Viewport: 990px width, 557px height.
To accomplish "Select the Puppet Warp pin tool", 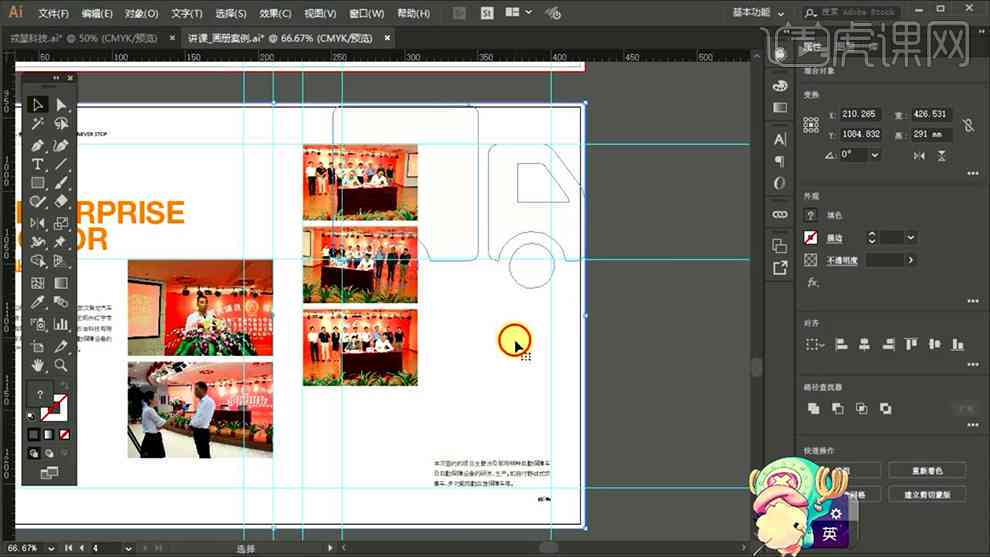I will pyautogui.click(x=61, y=242).
